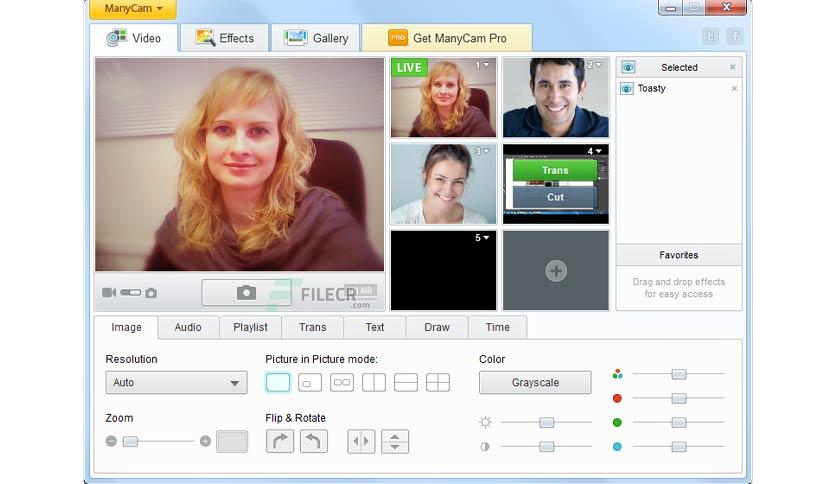Click the RGB multicolor dots icon
The width and height of the screenshot is (836, 484).
tap(617, 374)
